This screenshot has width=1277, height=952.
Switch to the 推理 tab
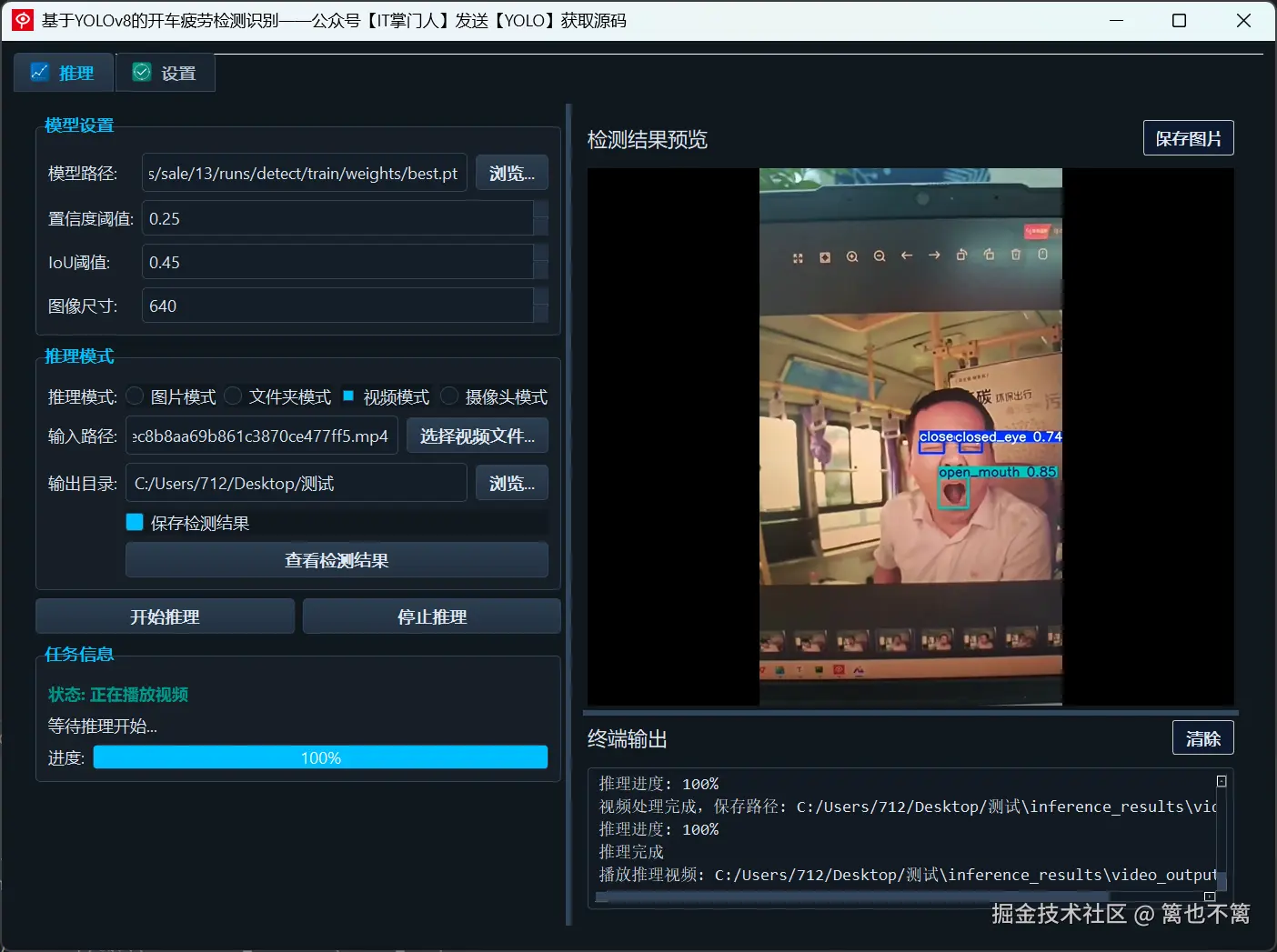pyautogui.click(x=63, y=73)
